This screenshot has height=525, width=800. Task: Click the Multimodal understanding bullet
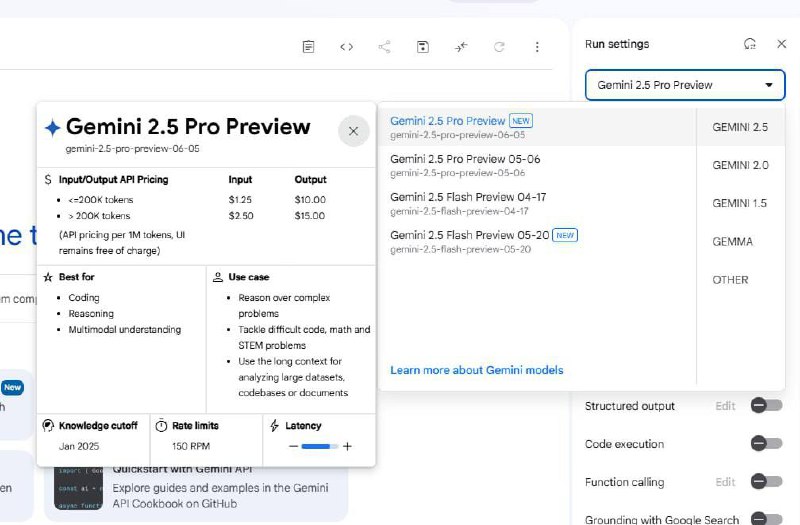124,330
